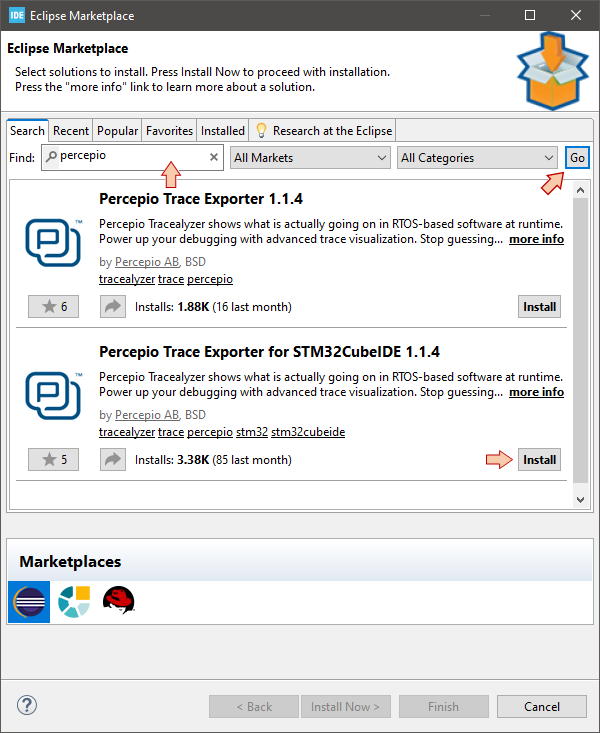Image resolution: width=600 pixels, height=733 pixels.
Task: Select the Eclipse Marketplace catalog icon
Action: [29, 602]
